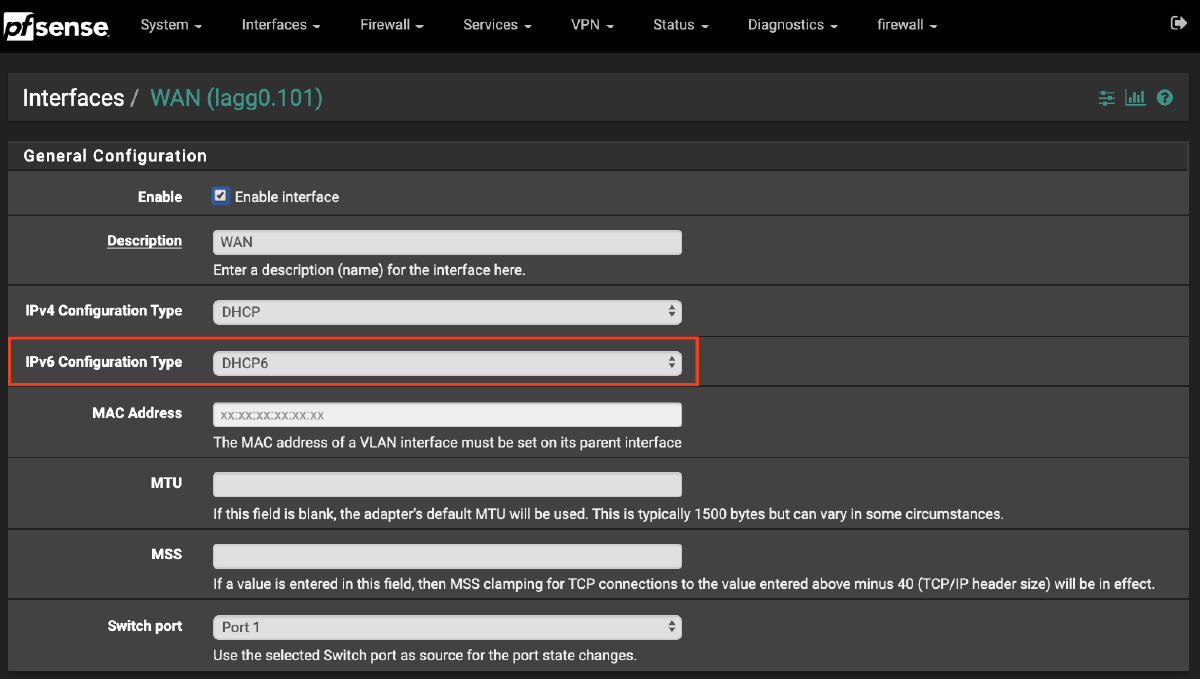Click the WAN (lagg0.101) breadcrumb link

236,98
